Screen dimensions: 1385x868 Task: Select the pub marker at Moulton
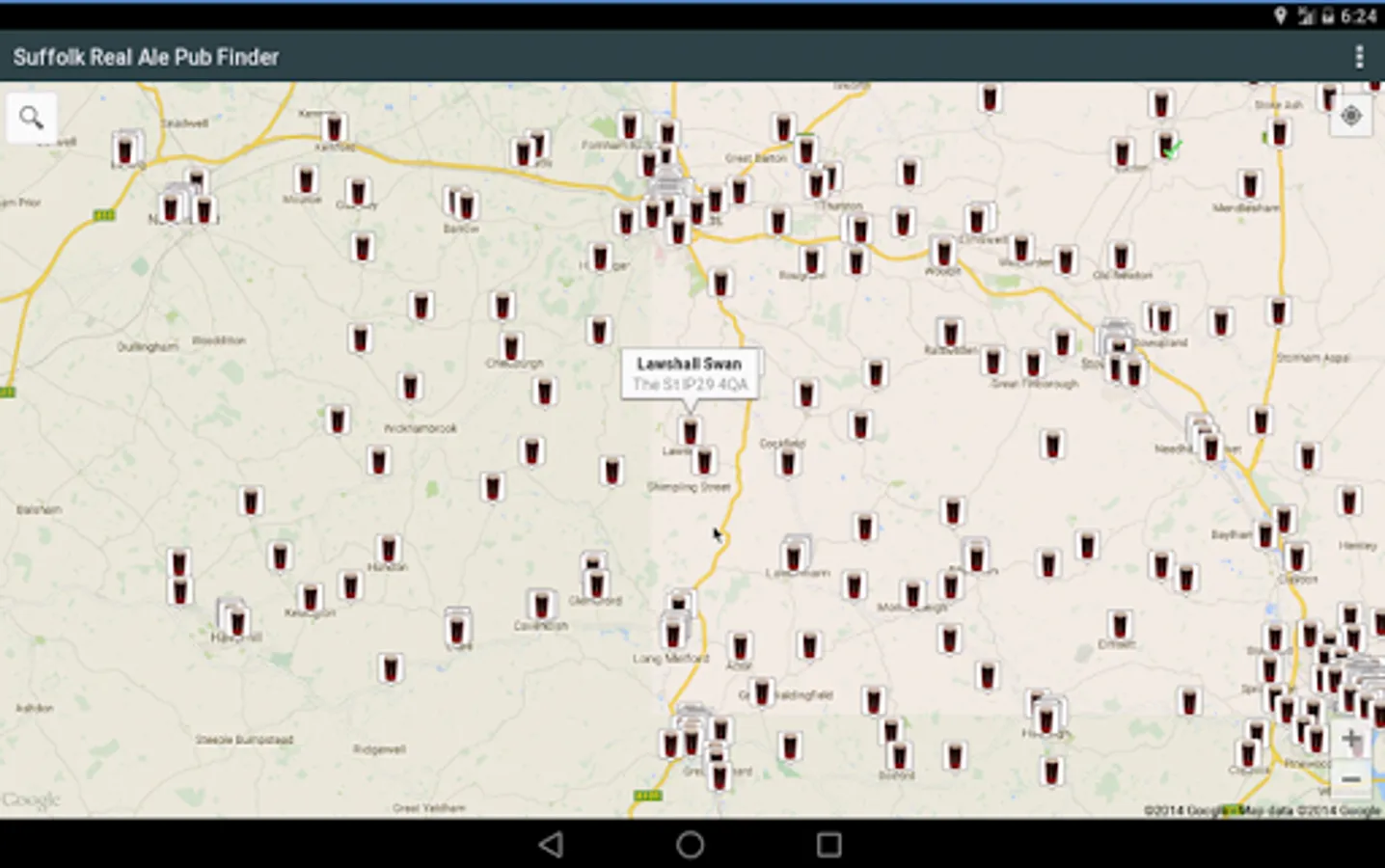click(x=306, y=179)
